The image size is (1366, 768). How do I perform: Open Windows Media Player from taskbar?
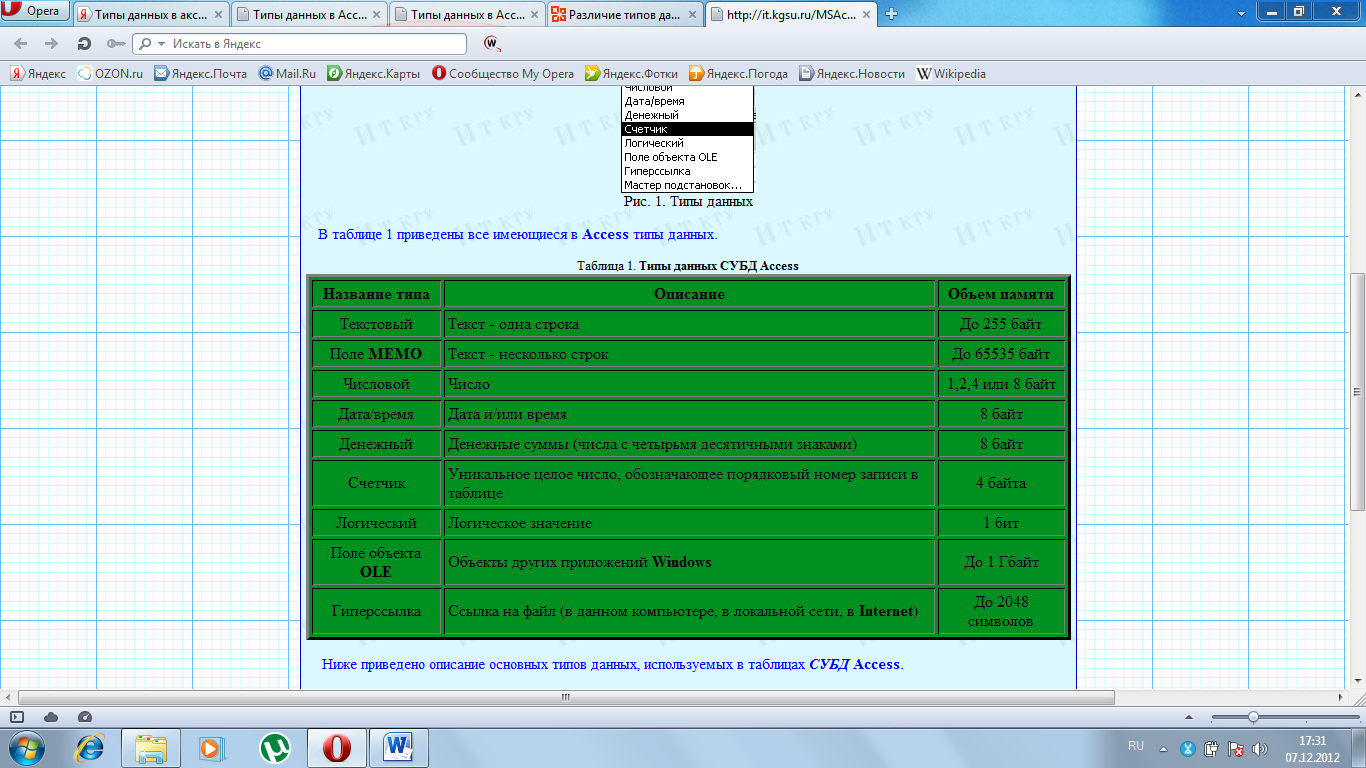pos(211,748)
